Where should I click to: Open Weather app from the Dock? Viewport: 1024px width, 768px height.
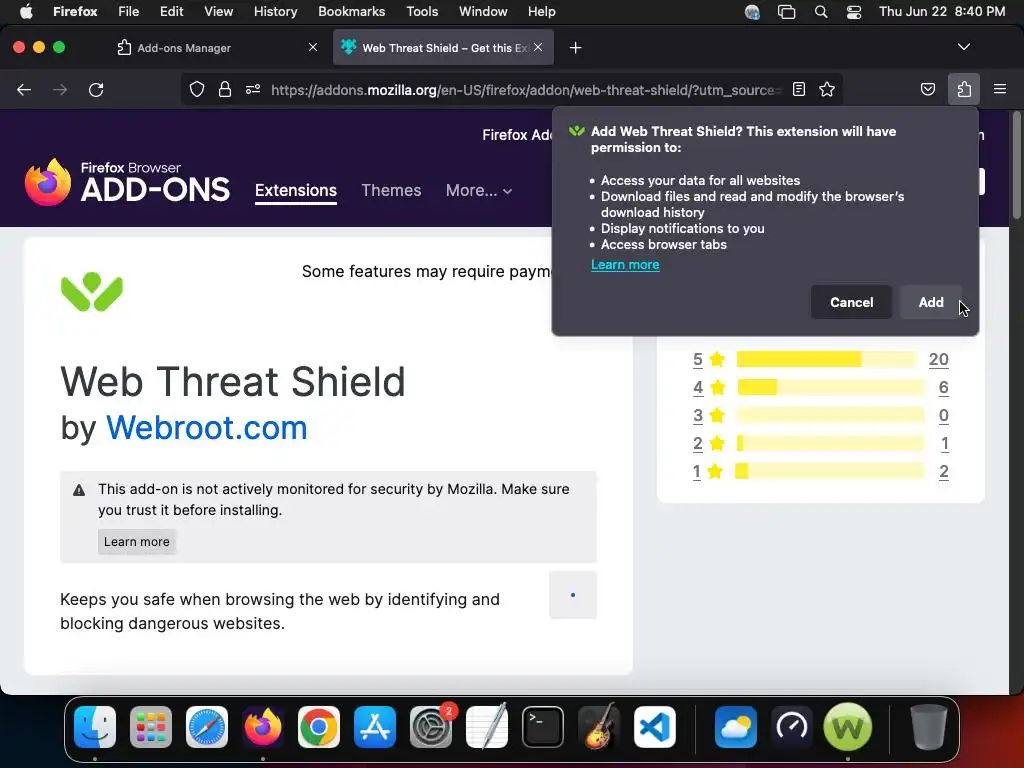click(x=735, y=727)
